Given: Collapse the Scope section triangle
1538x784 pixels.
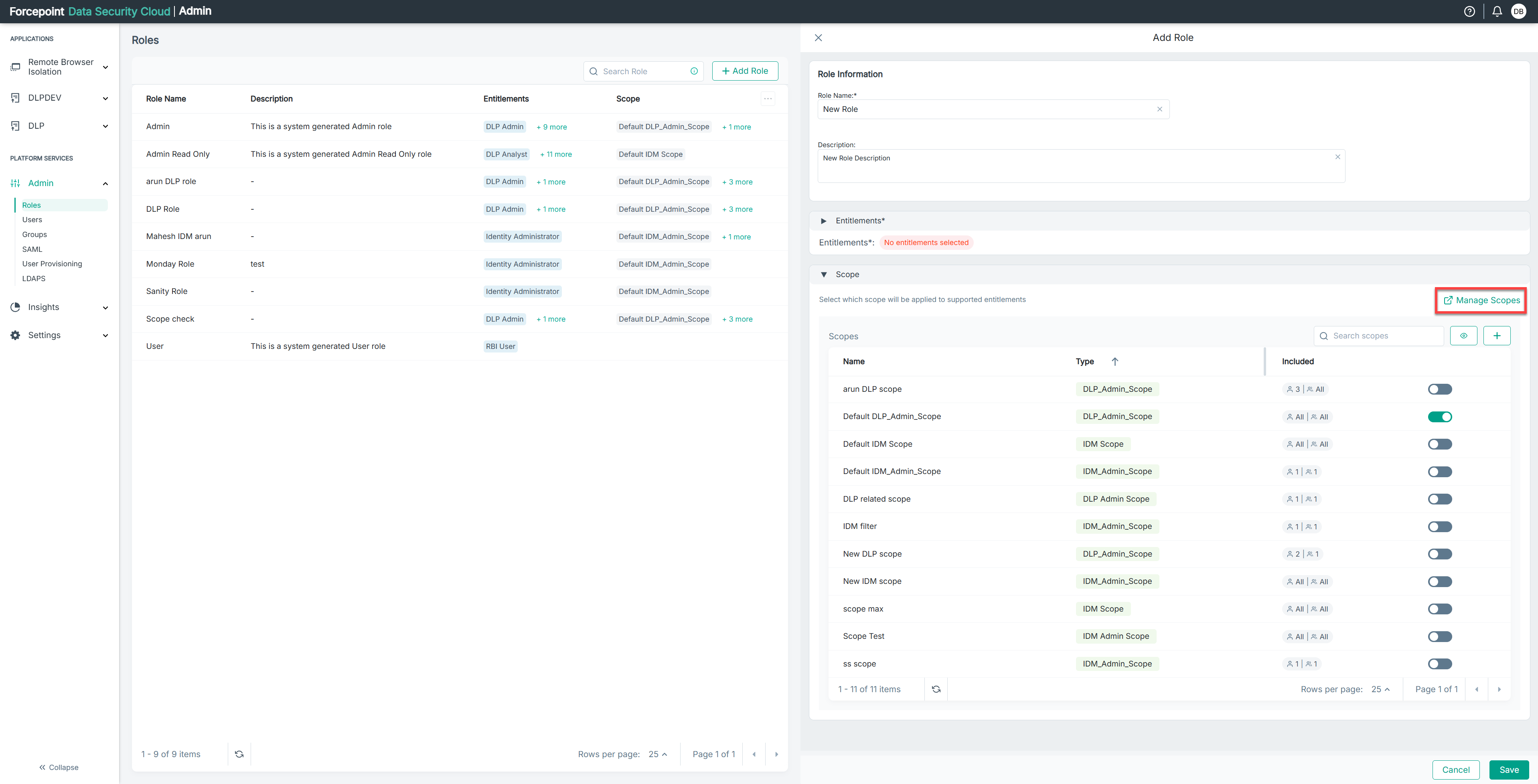Looking at the screenshot, I should pyautogui.click(x=824, y=275).
